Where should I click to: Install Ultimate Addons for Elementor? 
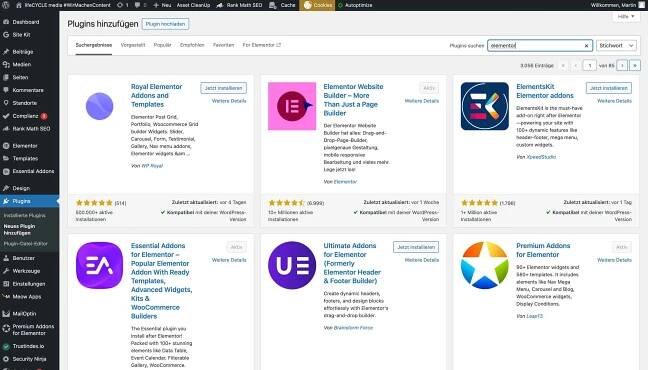[416, 247]
